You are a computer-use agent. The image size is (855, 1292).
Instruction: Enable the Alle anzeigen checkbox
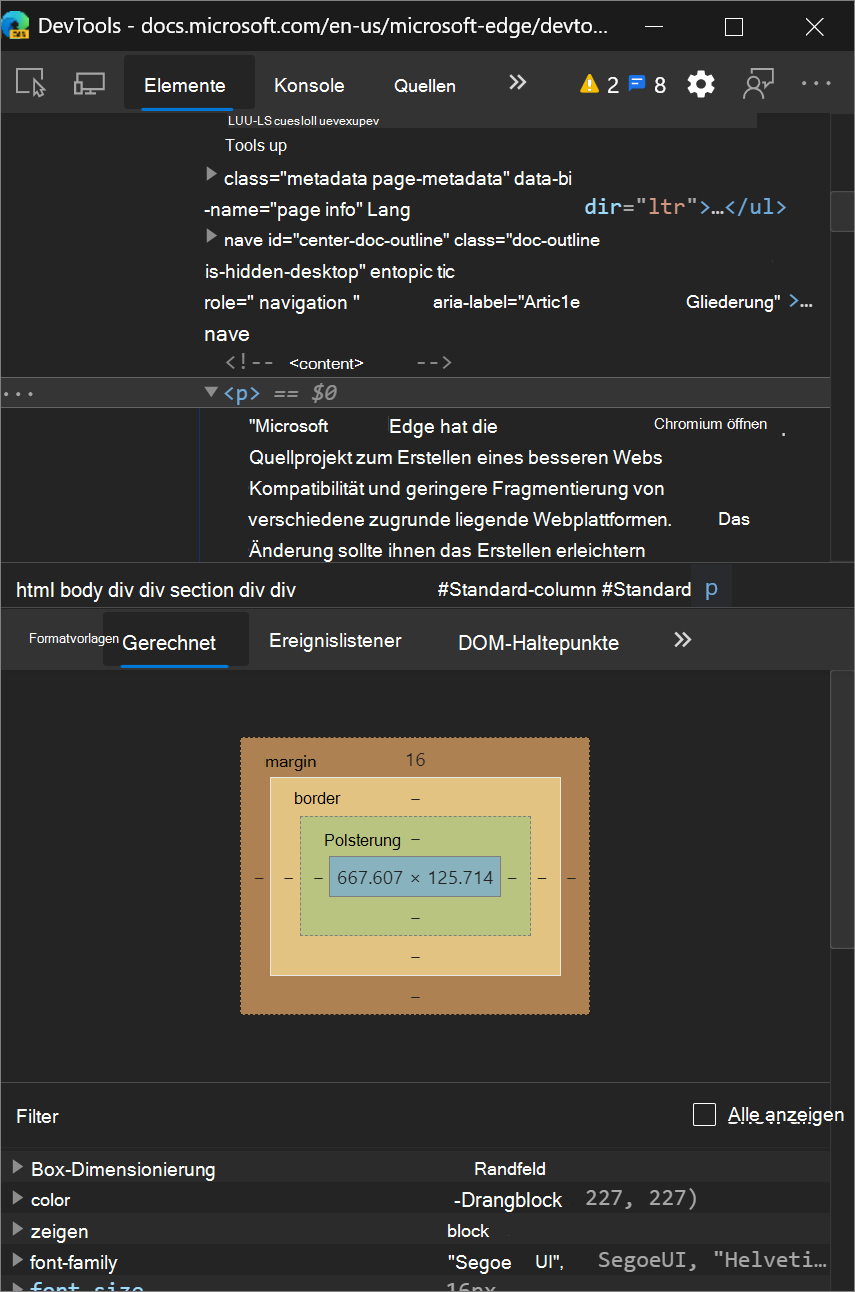pos(704,1115)
